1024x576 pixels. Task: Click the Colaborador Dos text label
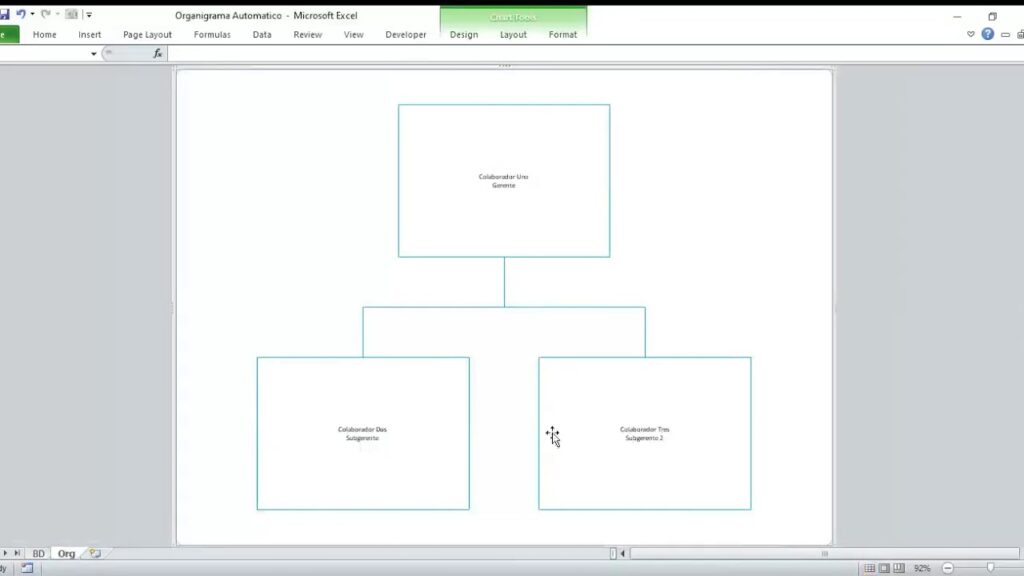tap(362, 430)
